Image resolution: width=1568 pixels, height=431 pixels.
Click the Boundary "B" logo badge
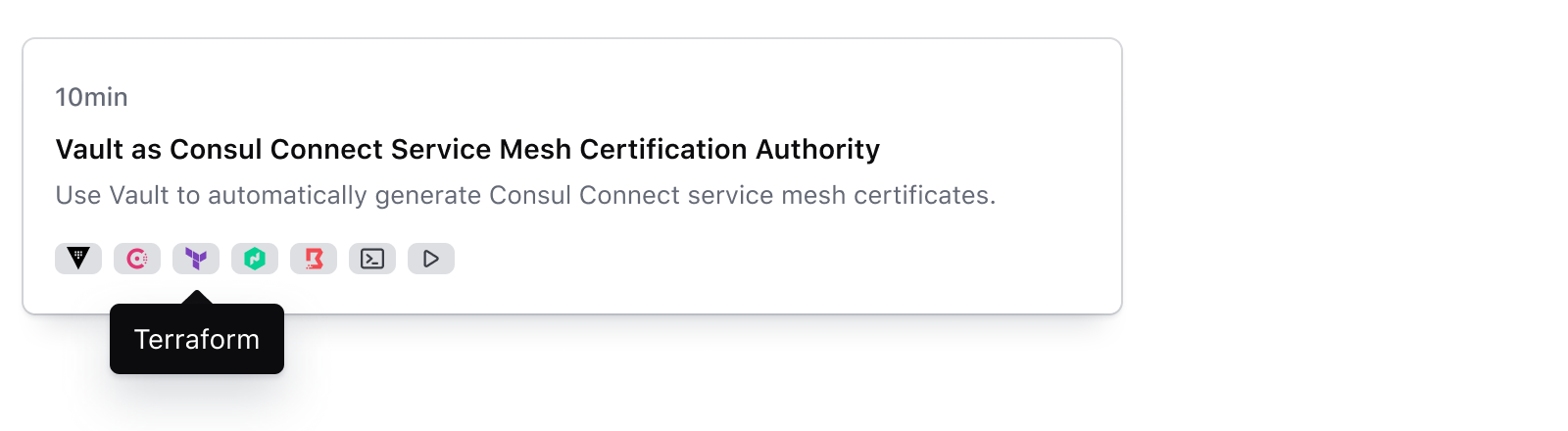pyautogui.click(x=314, y=259)
